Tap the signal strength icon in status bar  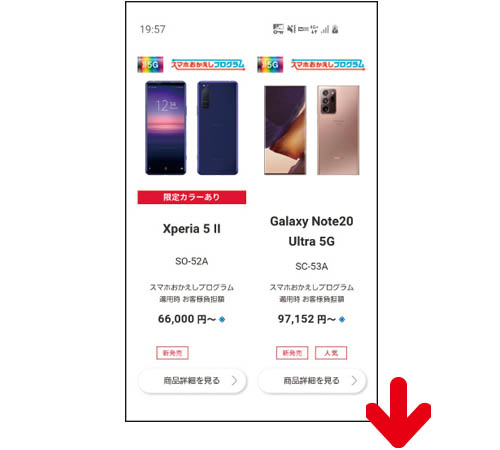click(325, 29)
